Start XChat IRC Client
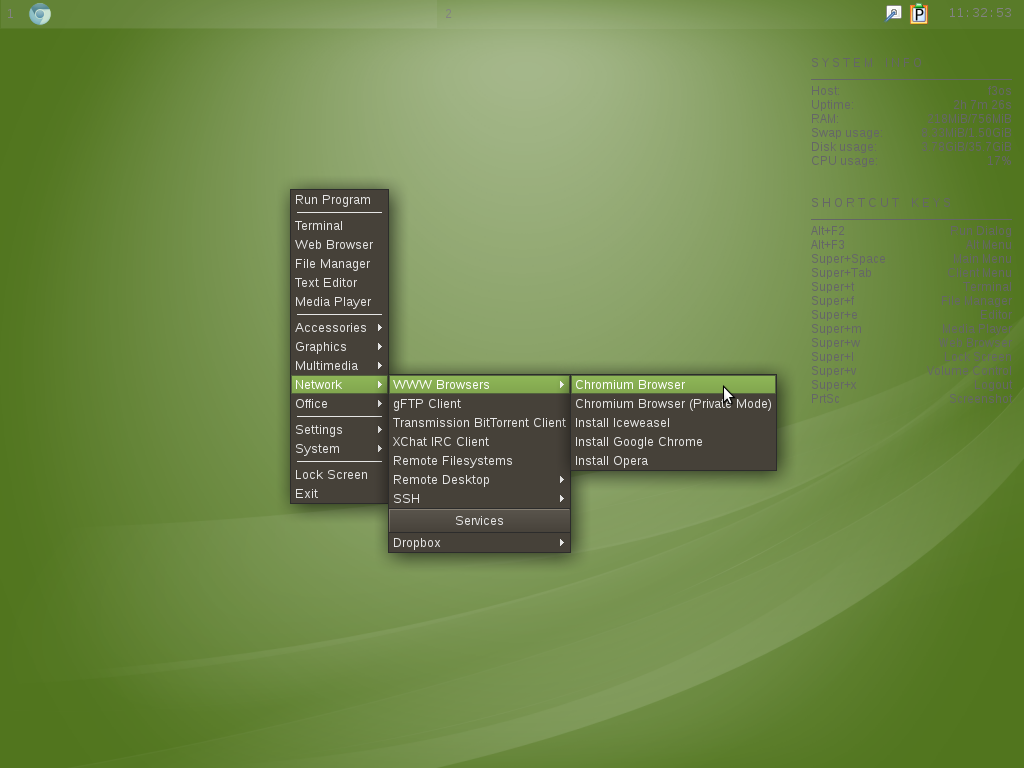The height and width of the screenshot is (768, 1024). [479, 441]
